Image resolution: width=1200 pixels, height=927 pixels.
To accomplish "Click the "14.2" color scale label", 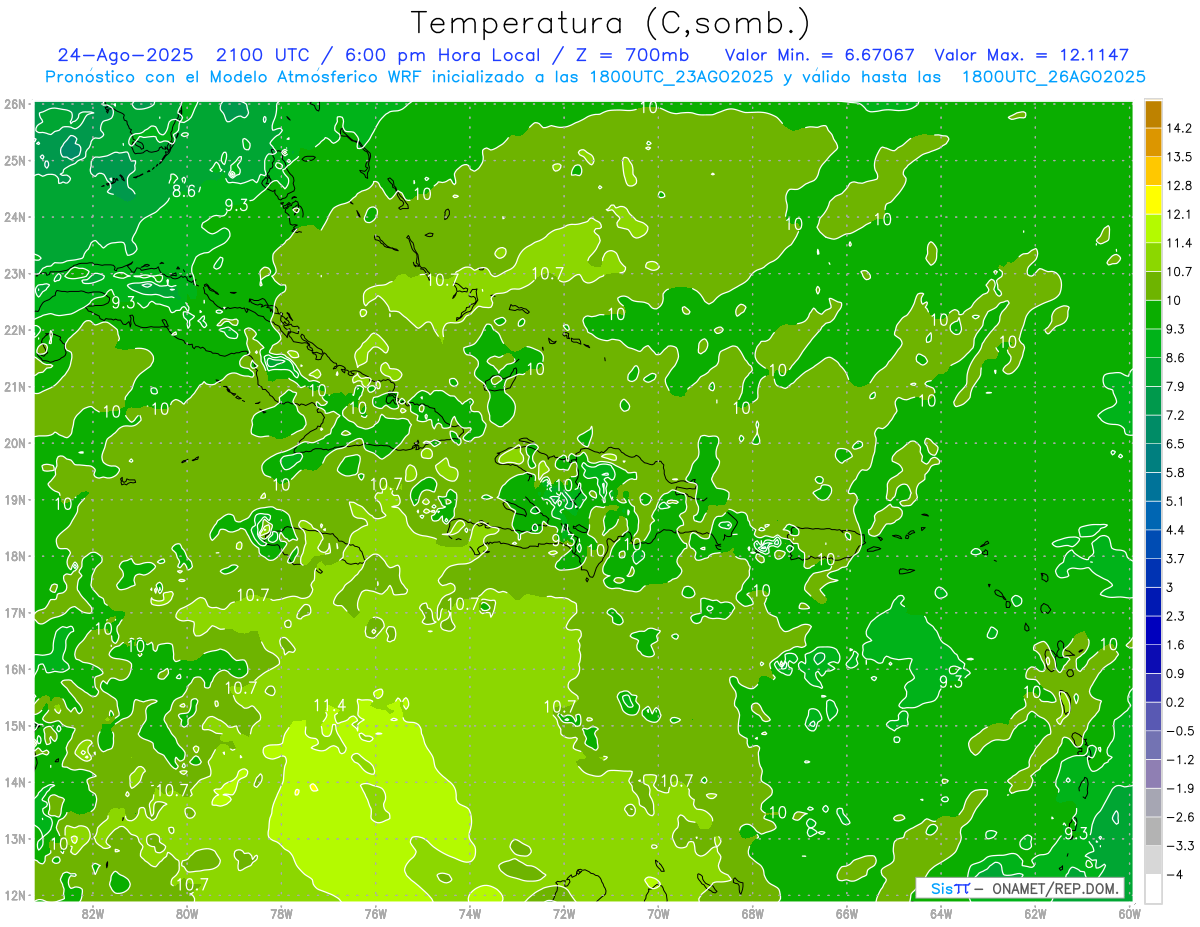I will pos(1177,128).
